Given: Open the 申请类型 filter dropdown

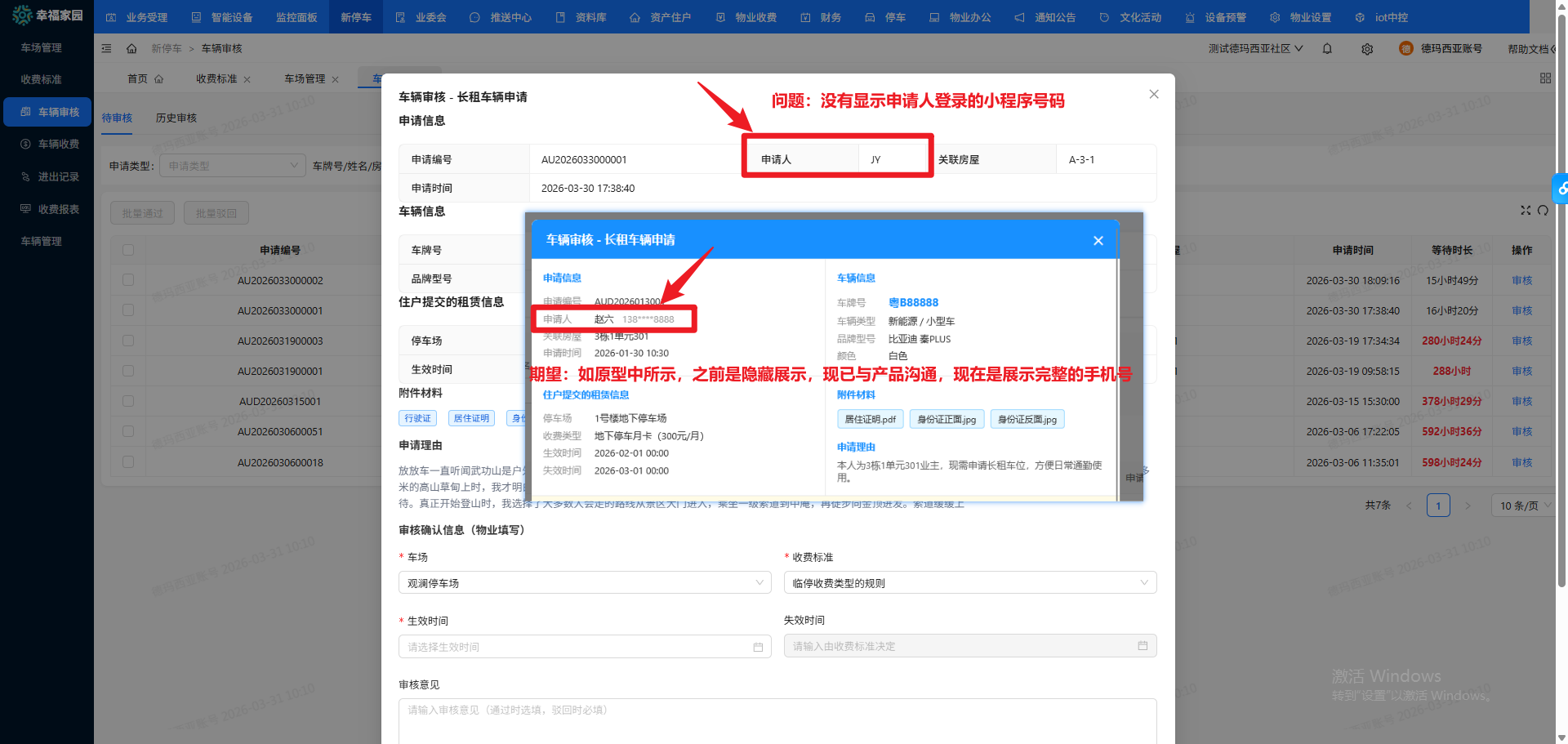Looking at the screenshot, I should (x=233, y=165).
